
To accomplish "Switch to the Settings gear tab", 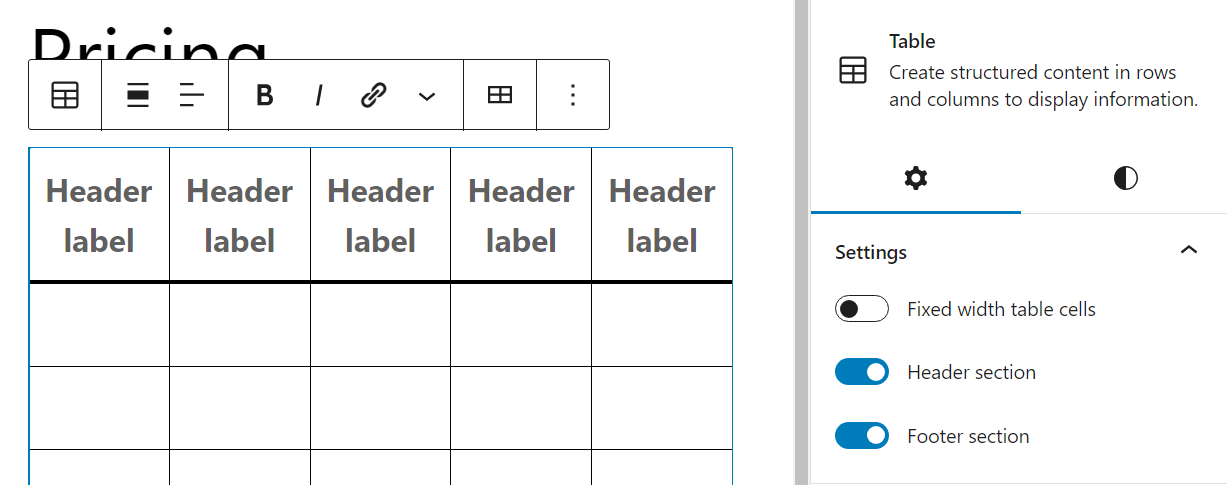I will pyautogui.click(x=915, y=179).
